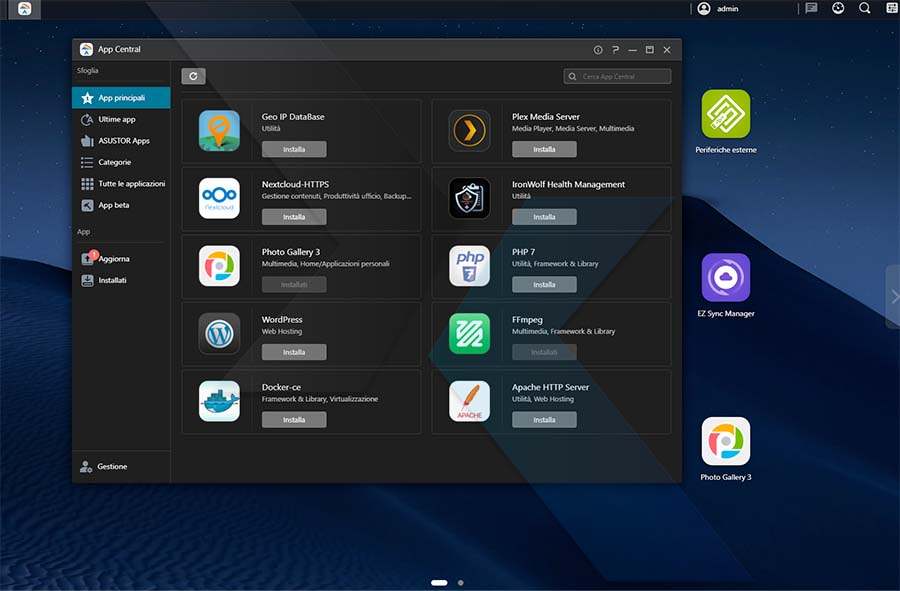This screenshot has width=900, height=591.
Task: Select ASUSTOR Apps in the sidebar
Action: [x=120, y=140]
